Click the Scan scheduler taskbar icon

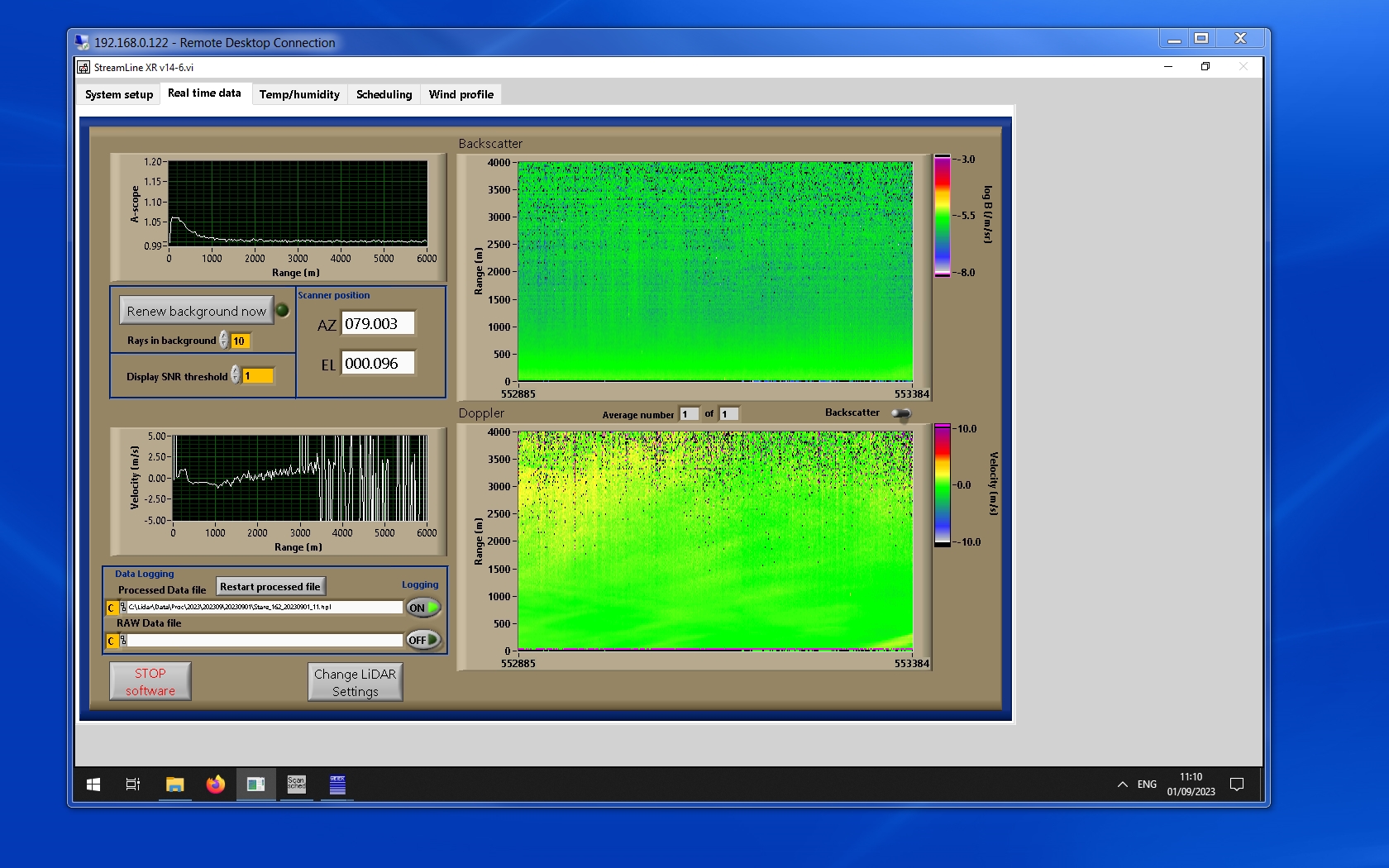pyautogui.click(x=296, y=785)
